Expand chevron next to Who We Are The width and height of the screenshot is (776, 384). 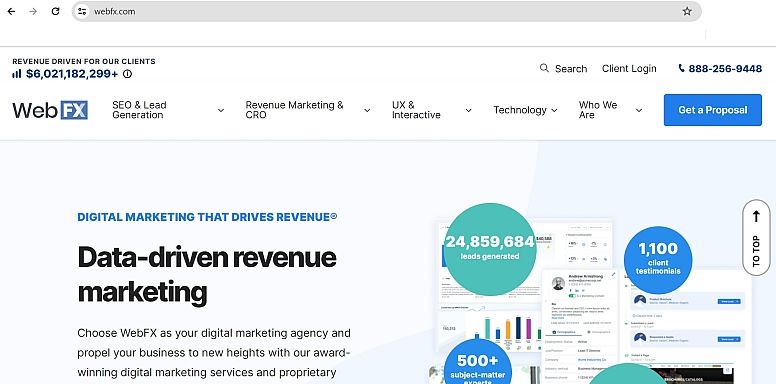tap(639, 110)
